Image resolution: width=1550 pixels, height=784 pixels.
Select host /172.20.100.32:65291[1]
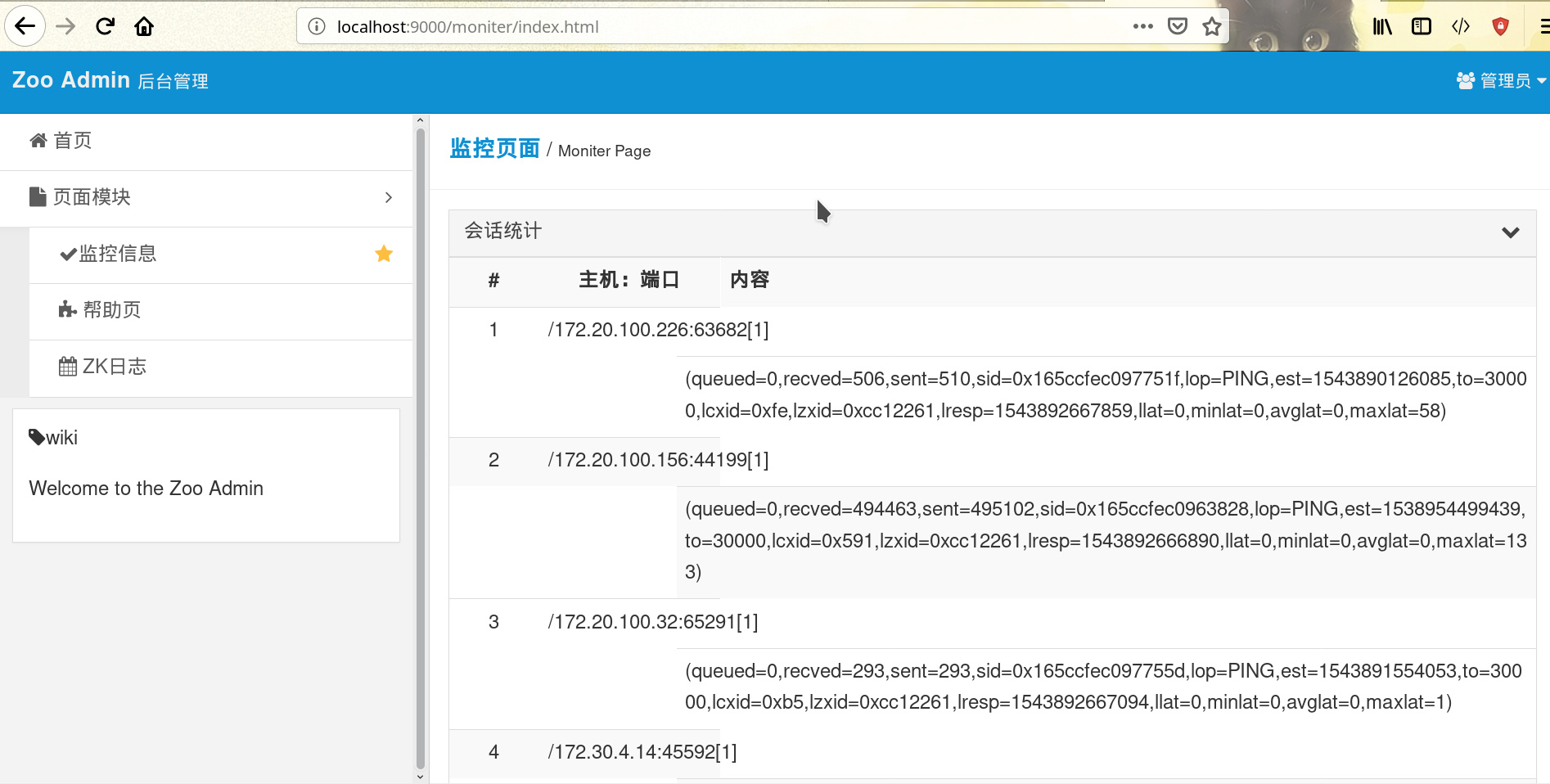tap(653, 622)
